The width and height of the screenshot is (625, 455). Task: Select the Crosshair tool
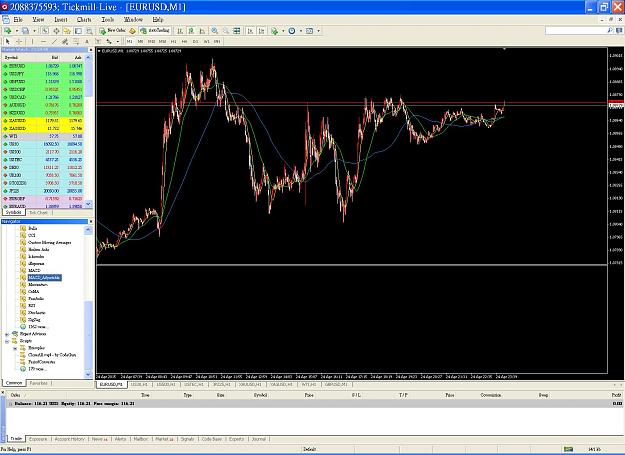(19, 41)
